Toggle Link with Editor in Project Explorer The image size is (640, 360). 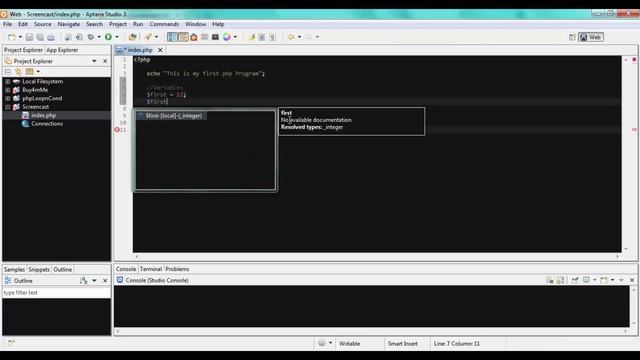click(x=18, y=72)
